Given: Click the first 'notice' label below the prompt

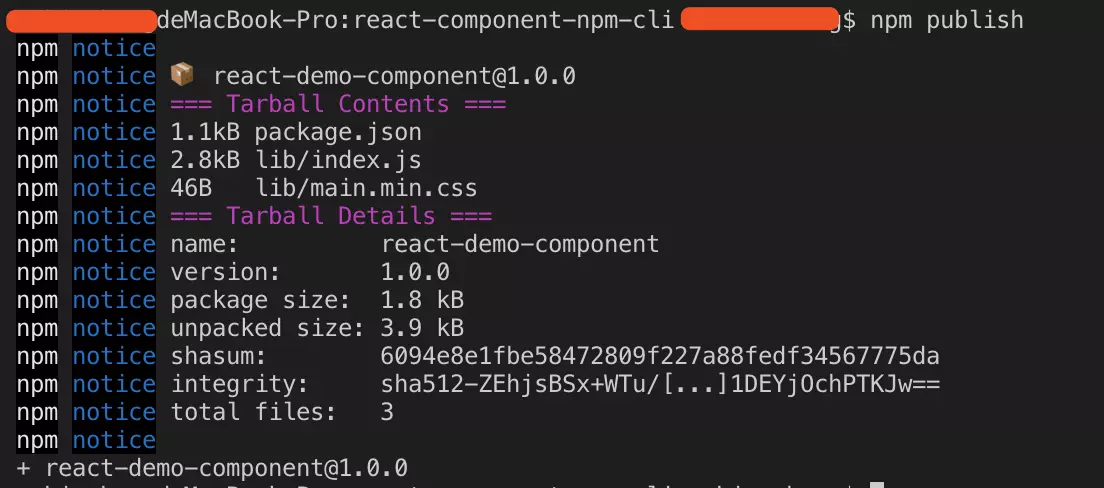Looking at the screenshot, I should tap(114, 48).
